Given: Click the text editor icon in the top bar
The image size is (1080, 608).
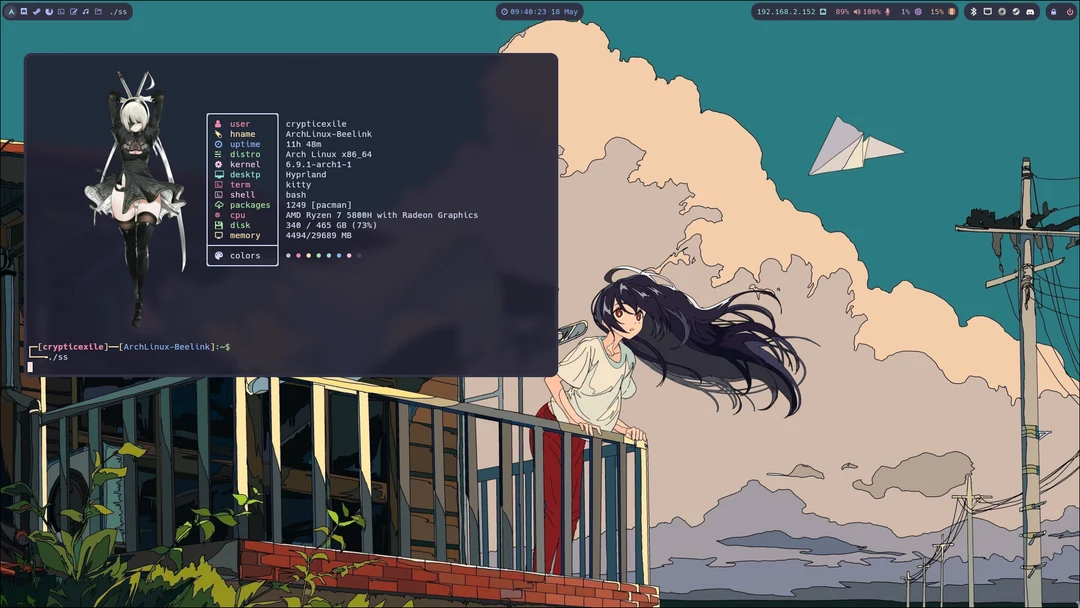Looking at the screenshot, I should [74, 11].
